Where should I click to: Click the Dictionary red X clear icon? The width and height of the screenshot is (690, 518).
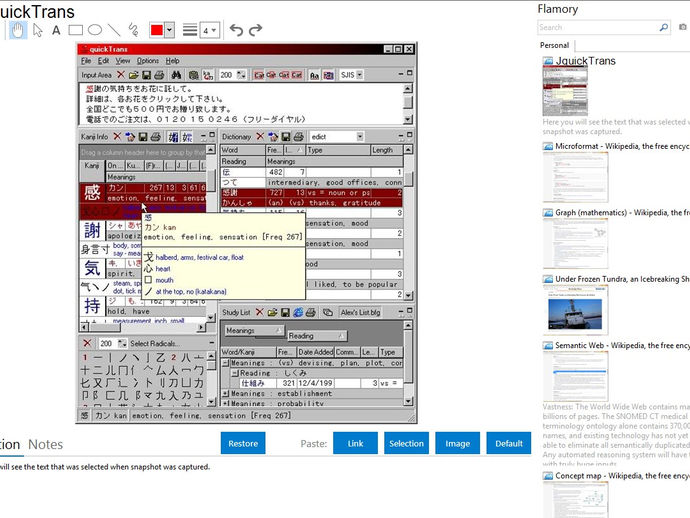click(260, 136)
